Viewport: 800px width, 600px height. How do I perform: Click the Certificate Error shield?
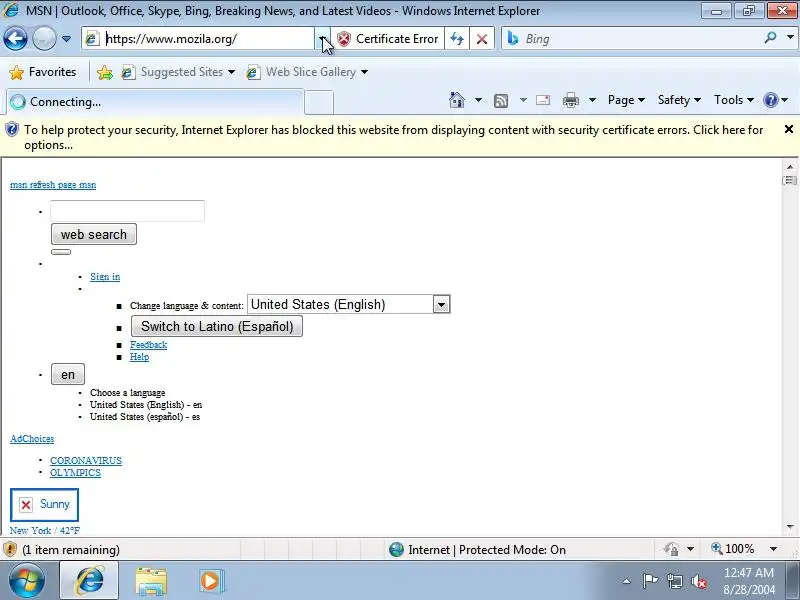pyautogui.click(x=388, y=39)
